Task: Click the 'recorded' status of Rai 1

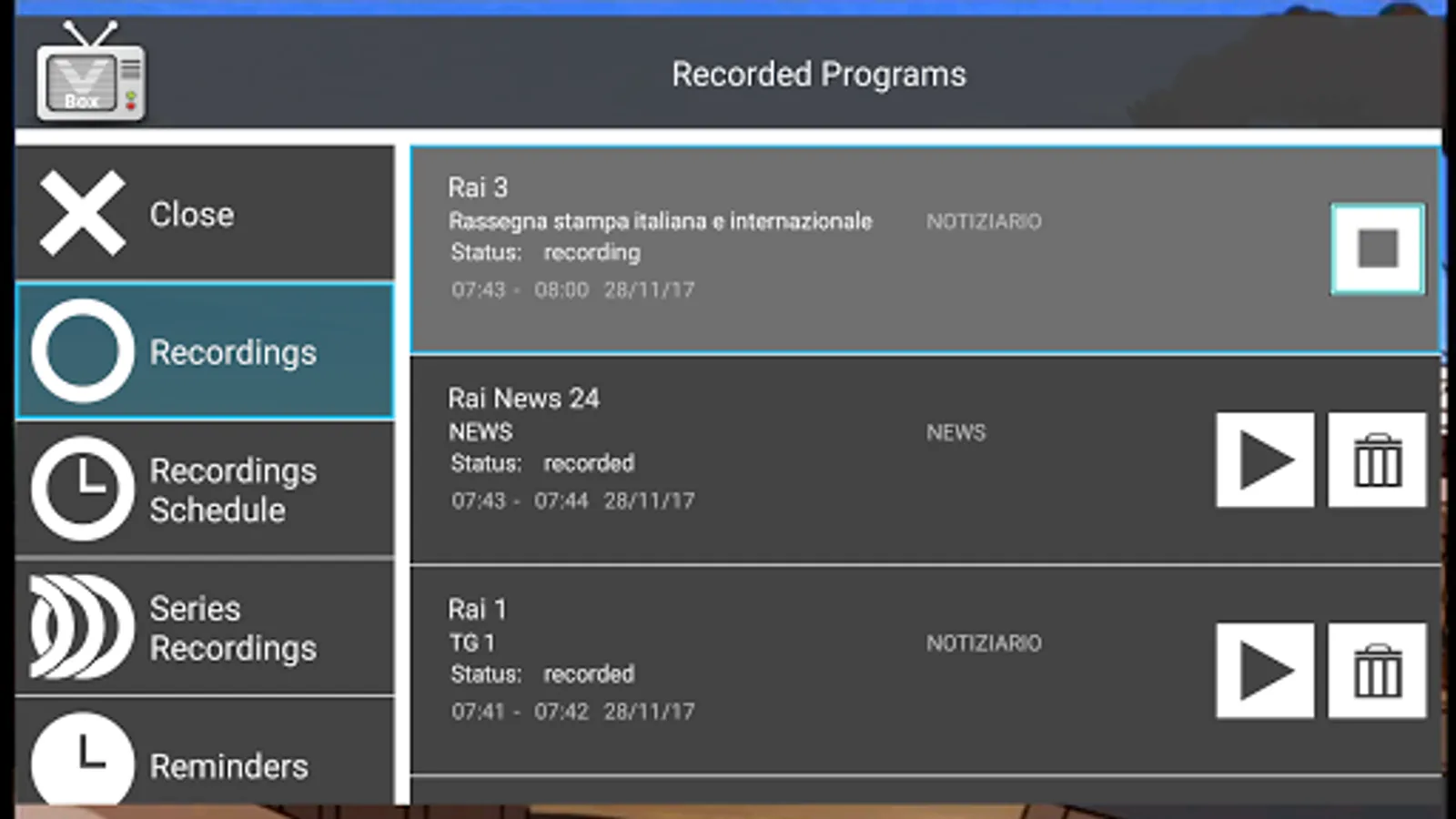Action: coord(589,674)
